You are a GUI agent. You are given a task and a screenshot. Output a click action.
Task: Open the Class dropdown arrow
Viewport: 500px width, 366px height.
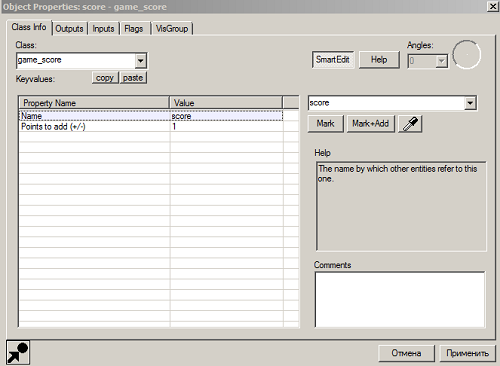(141, 61)
